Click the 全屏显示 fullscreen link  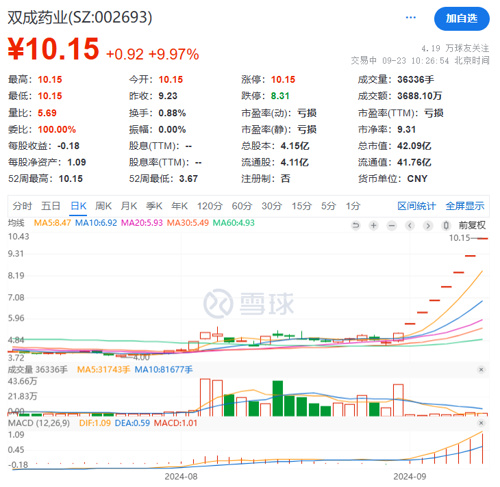pos(465,206)
